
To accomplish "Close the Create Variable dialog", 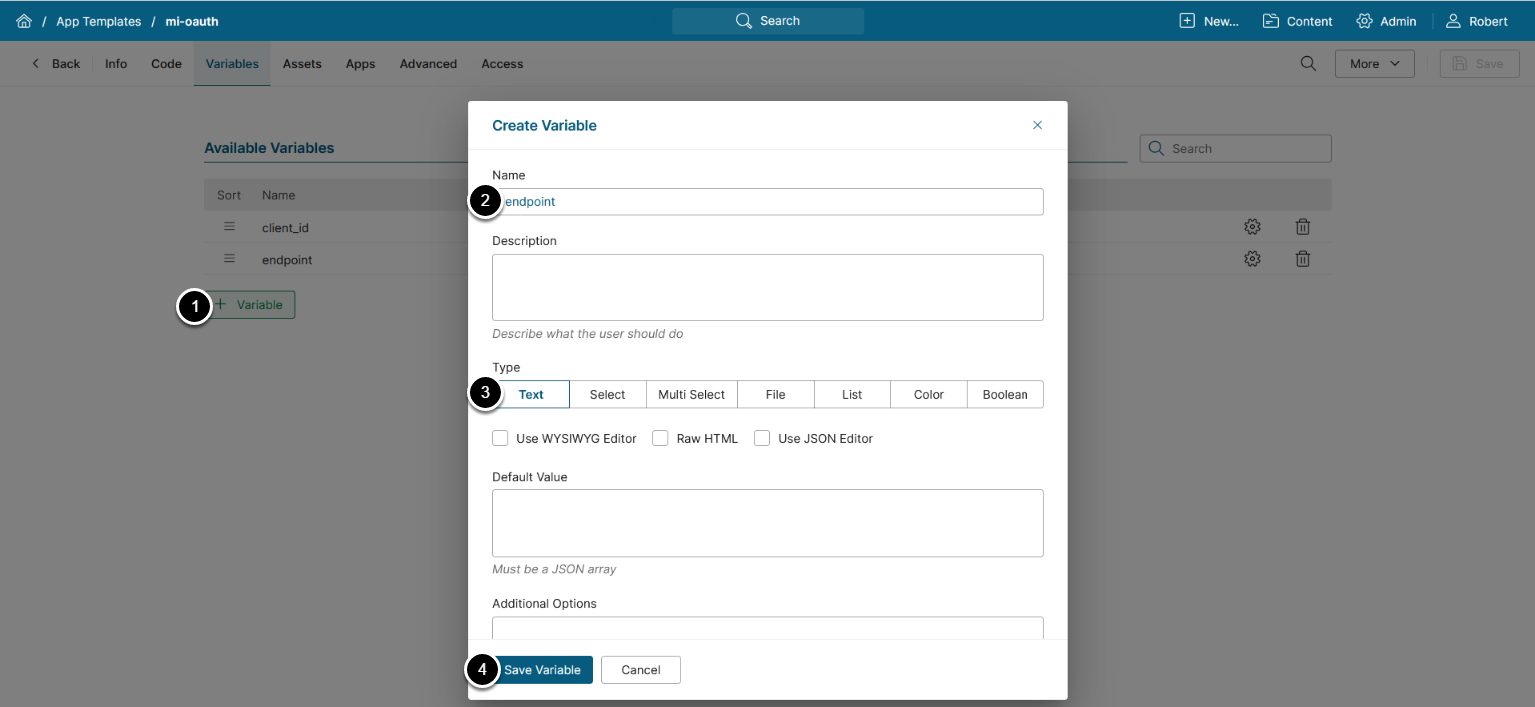I will point(1037,125).
